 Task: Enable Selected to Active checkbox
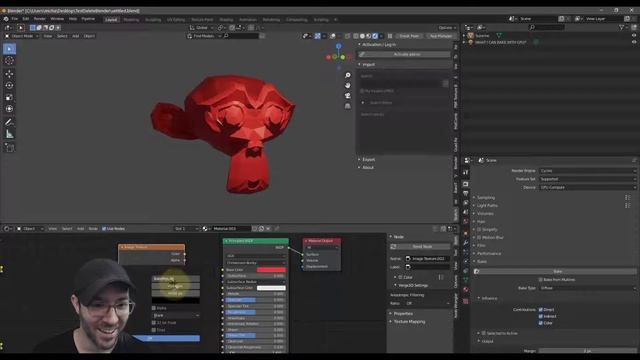(x=484, y=333)
